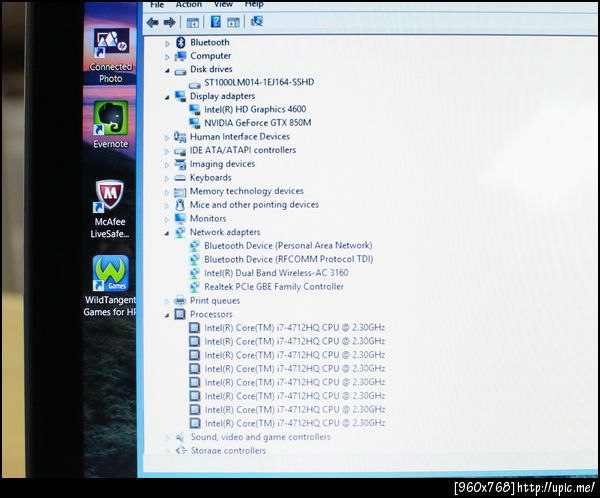Select the Print queues label
The width and height of the screenshot is (600, 498).
click(215, 301)
